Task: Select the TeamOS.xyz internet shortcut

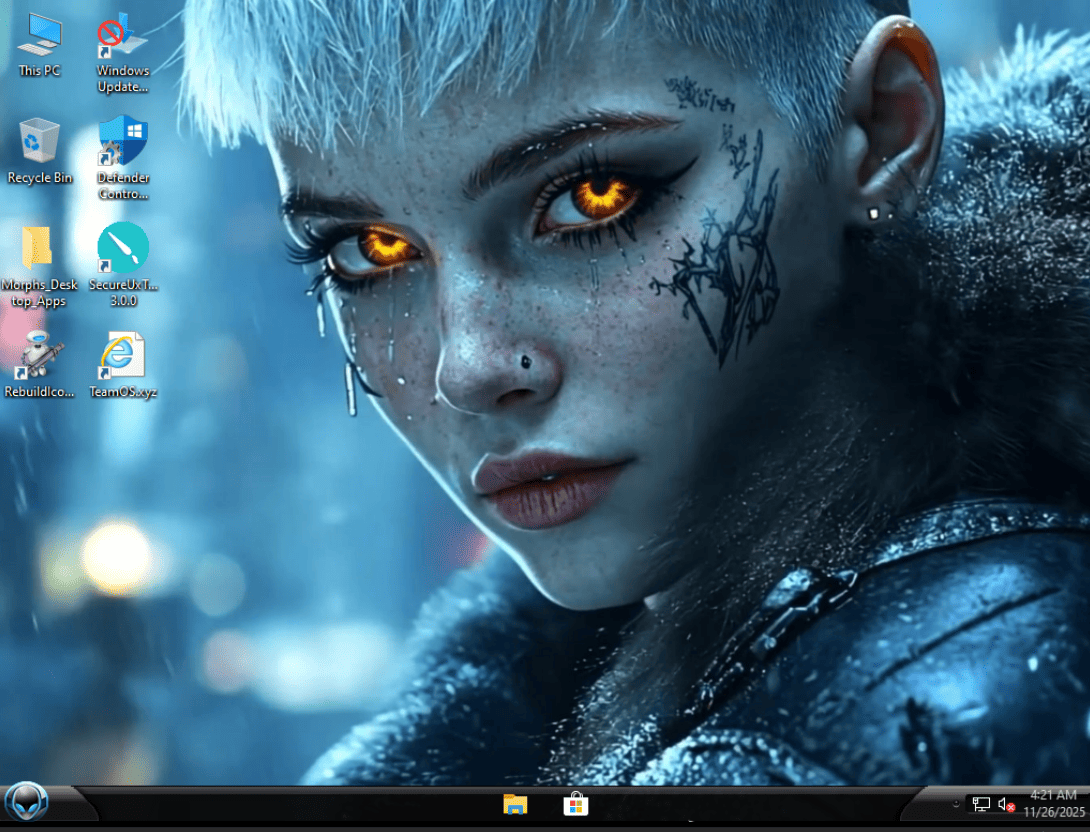Action: pyautogui.click(x=123, y=364)
